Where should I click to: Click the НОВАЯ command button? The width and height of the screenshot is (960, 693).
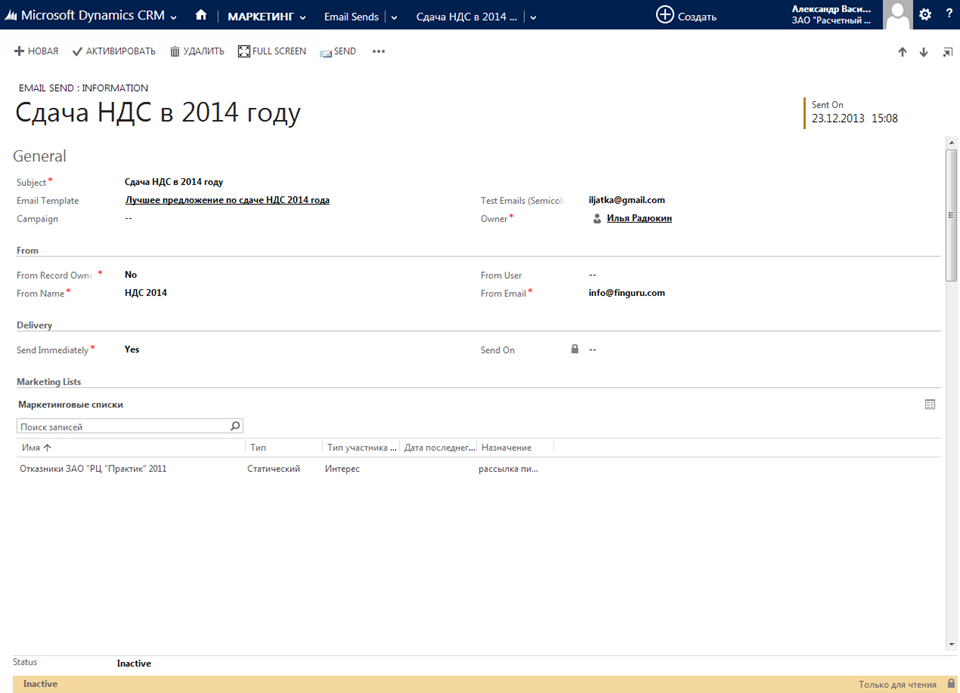tap(36, 52)
